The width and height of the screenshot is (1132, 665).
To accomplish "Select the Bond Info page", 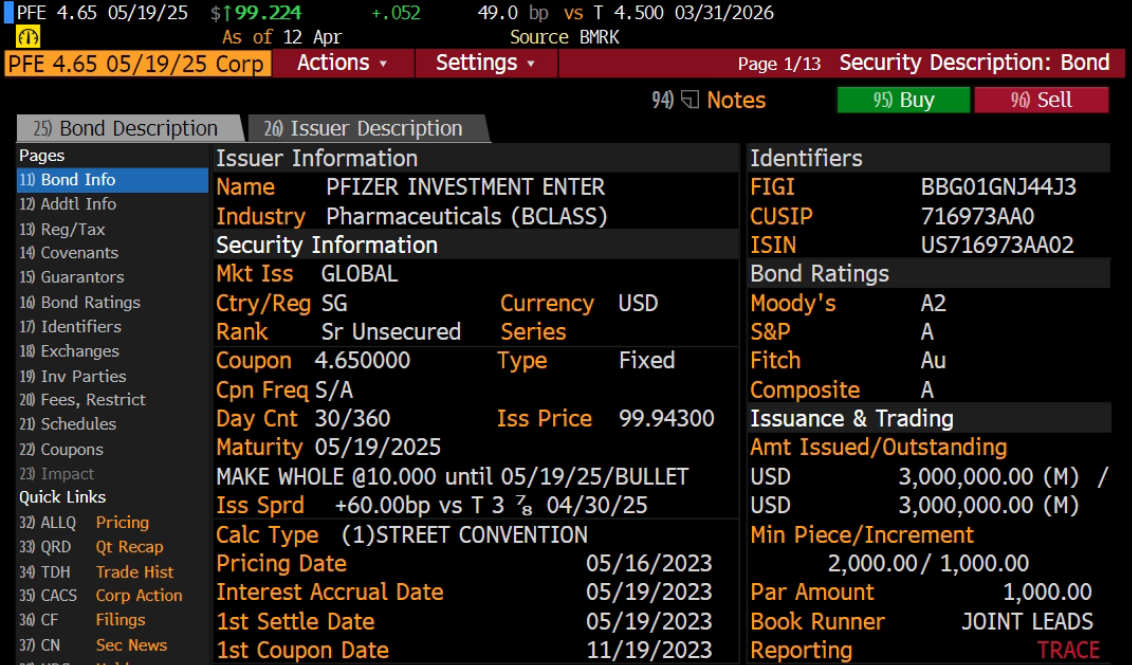I will tap(112, 180).
